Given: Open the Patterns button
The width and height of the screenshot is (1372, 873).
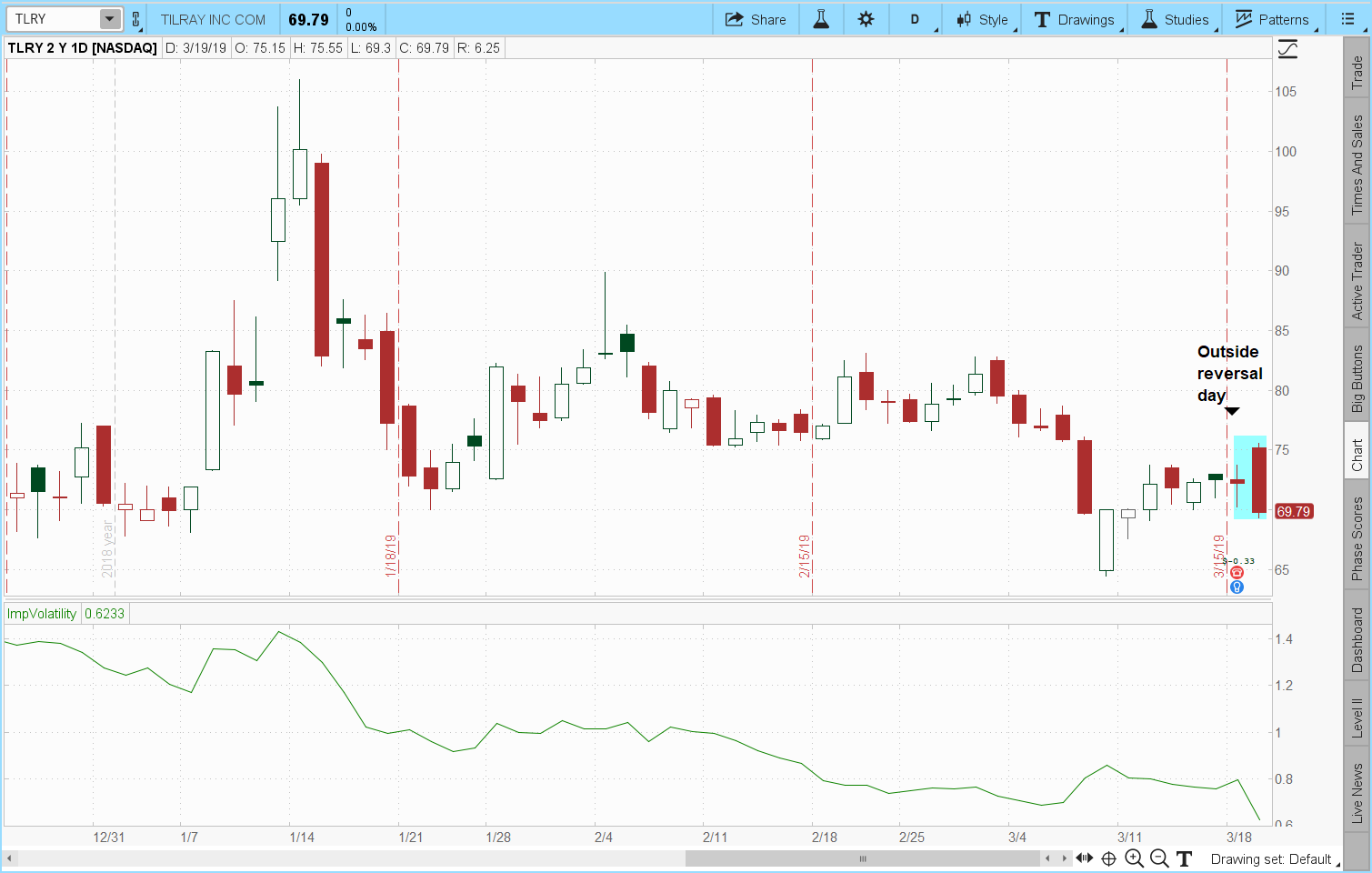Looking at the screenshot, I should (x=1271, y=19).
